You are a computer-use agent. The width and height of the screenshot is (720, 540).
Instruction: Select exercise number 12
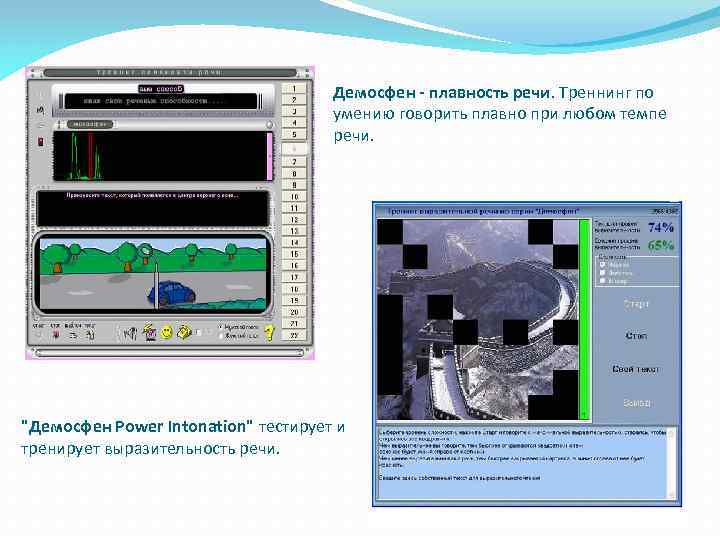point(294,219)
